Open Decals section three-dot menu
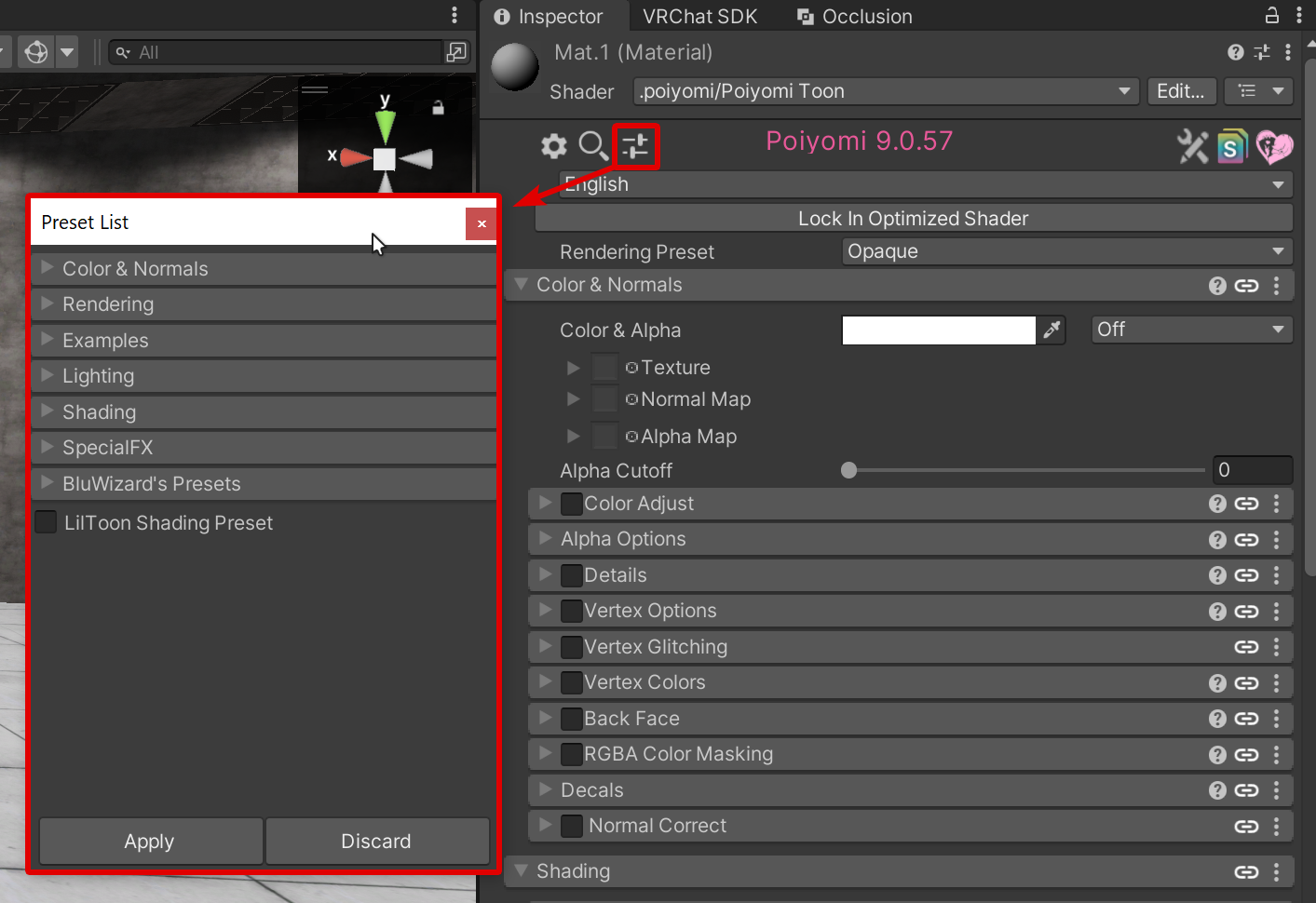The height and width of the screenshot is (903, 1316). pos(1277,790)
